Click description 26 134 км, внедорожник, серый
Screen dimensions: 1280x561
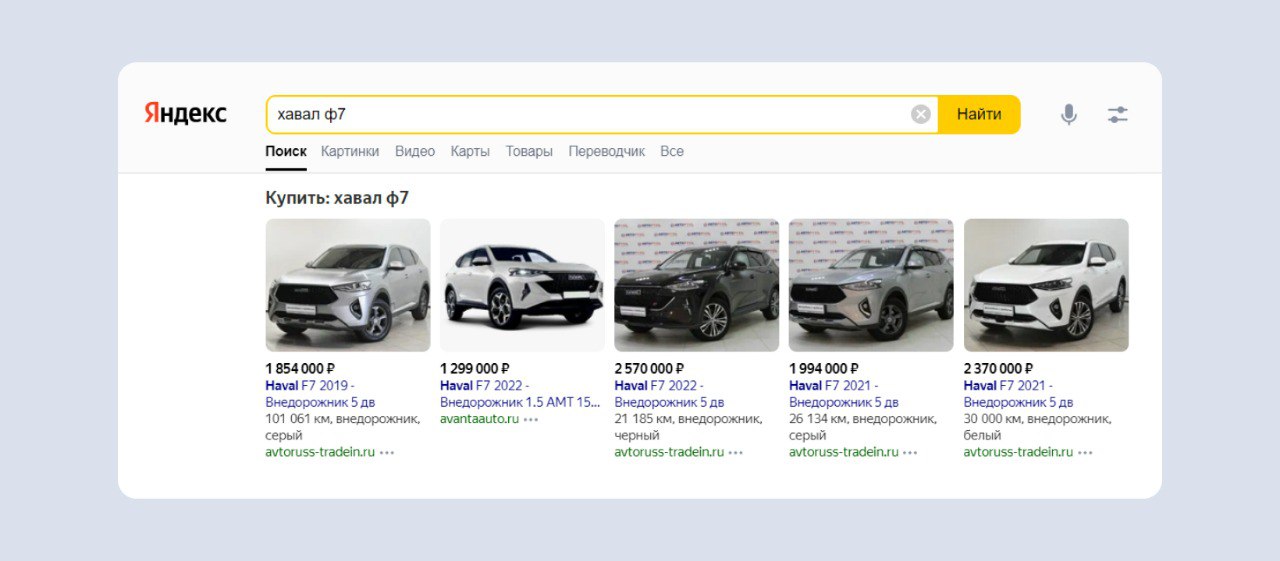863,427
